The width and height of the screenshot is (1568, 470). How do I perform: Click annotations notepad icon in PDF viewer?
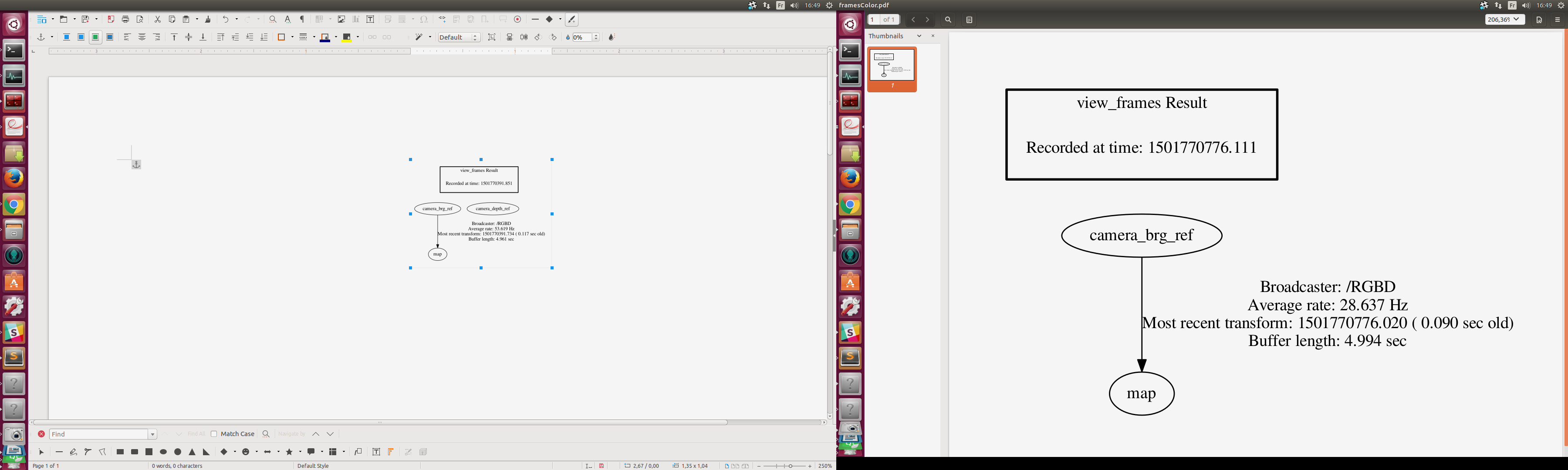970,20
